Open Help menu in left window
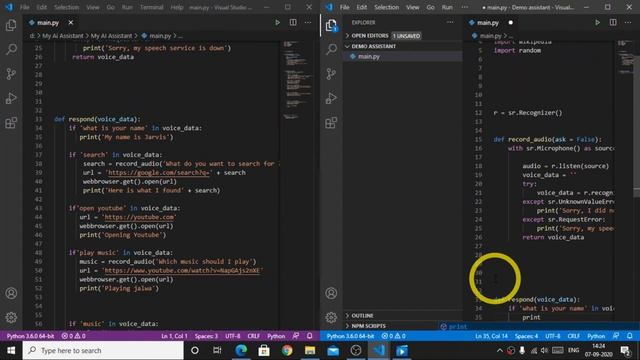The height and width of the screenshot is (360, 640). pos(177,7)
